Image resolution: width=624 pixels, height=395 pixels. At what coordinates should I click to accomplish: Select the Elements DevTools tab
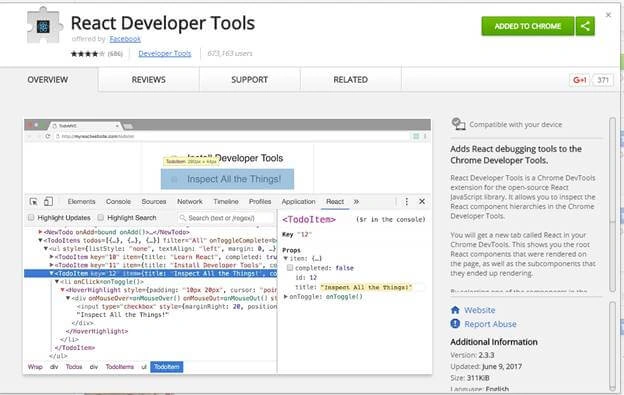(81, 202)
